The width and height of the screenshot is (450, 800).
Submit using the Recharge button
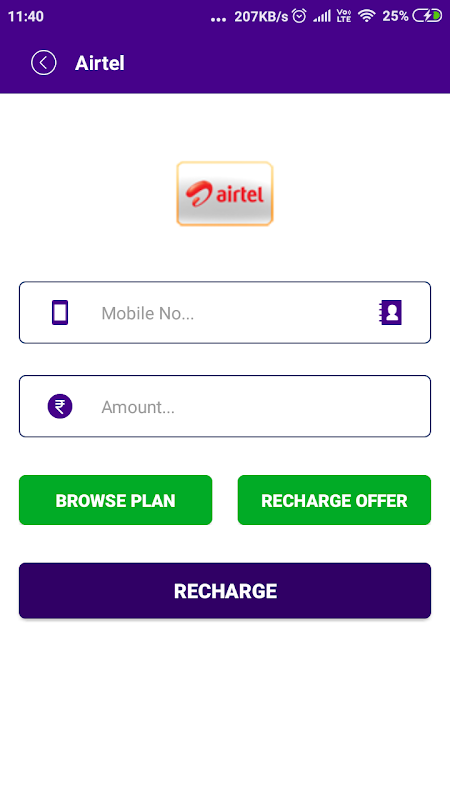[x=225, y=591]
